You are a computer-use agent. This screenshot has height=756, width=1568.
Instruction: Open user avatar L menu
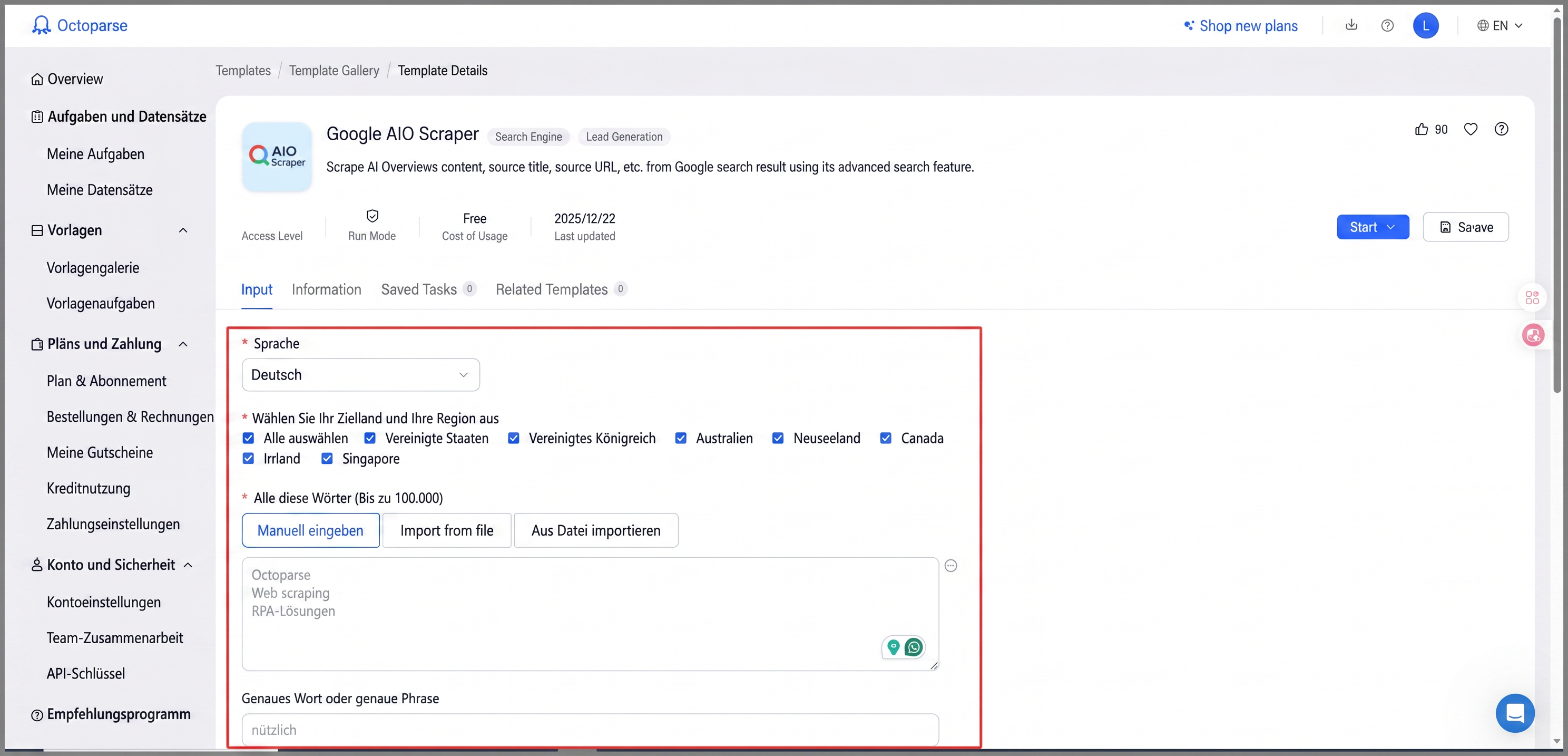1426,26
